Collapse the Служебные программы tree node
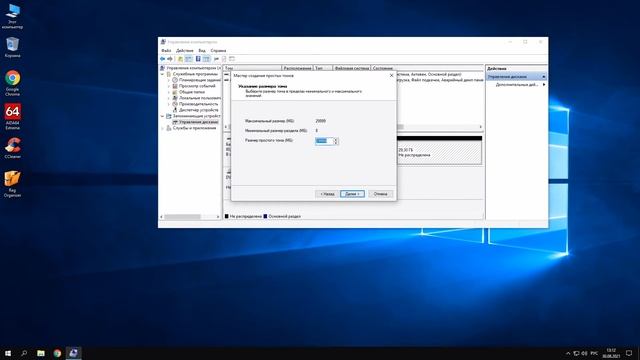640x360 pixels. [163, 74]
